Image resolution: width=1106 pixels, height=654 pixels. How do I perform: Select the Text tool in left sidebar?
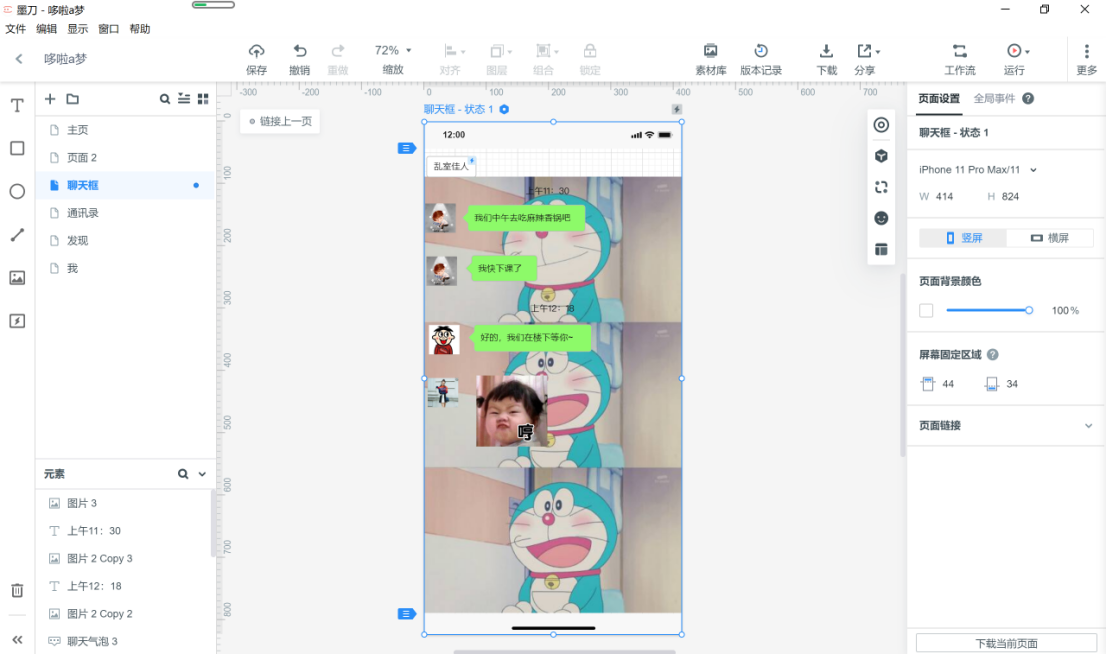17,106
